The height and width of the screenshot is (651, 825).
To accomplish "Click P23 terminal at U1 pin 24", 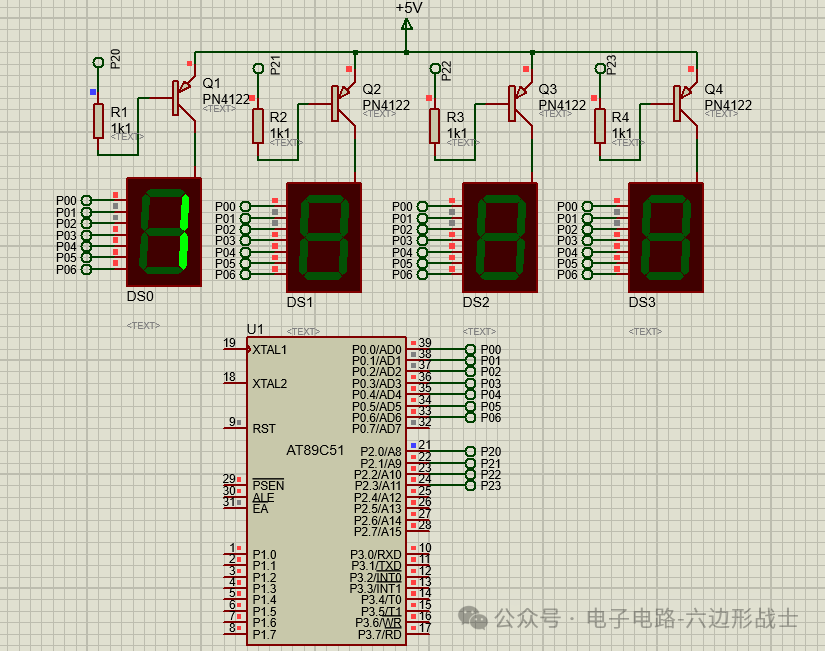I will pyautogui.click(x=470, y=485).
